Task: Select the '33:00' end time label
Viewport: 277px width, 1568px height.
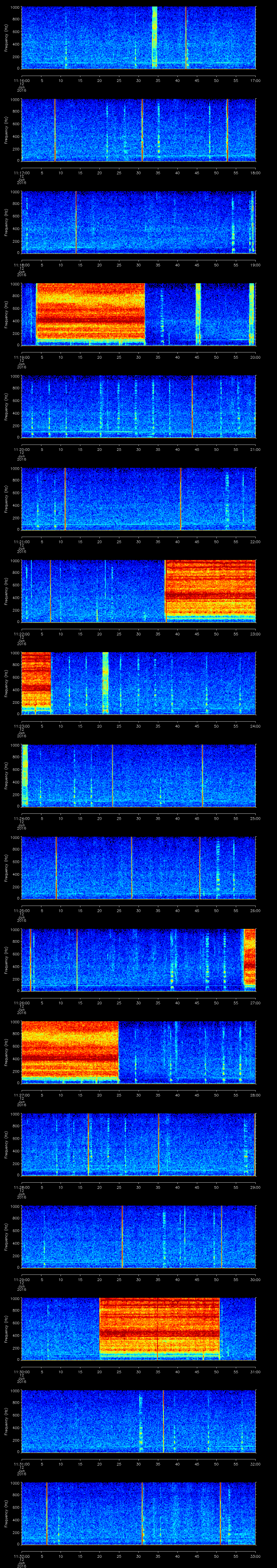Action: tap(255, 1556)
